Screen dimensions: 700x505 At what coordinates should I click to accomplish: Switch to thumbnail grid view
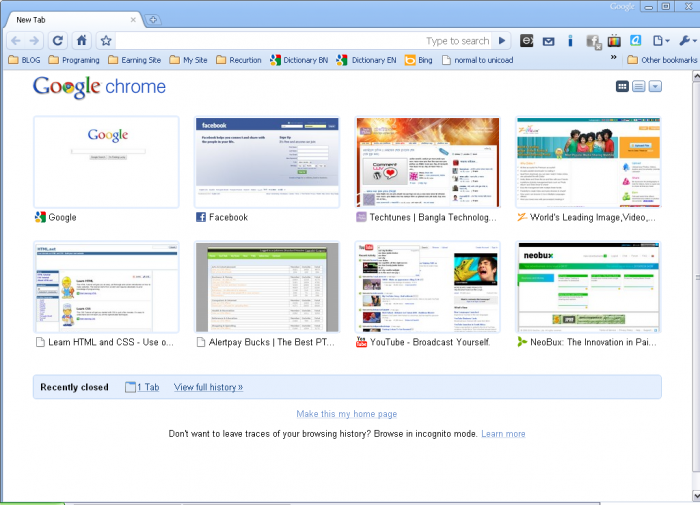(x=622, y=86)
